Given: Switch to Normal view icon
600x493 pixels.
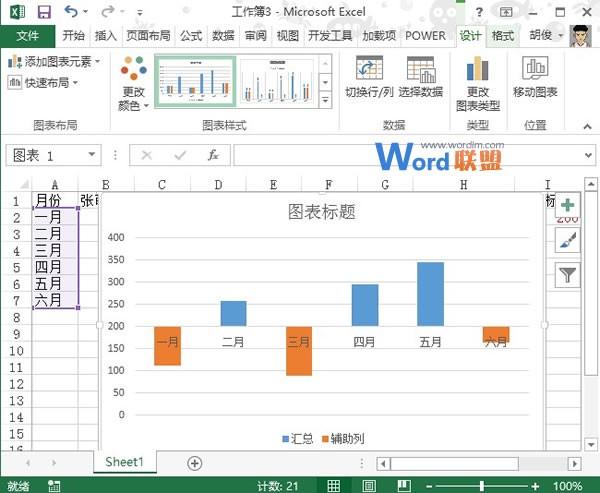Looking at the screenshot, I should [333, 485].
